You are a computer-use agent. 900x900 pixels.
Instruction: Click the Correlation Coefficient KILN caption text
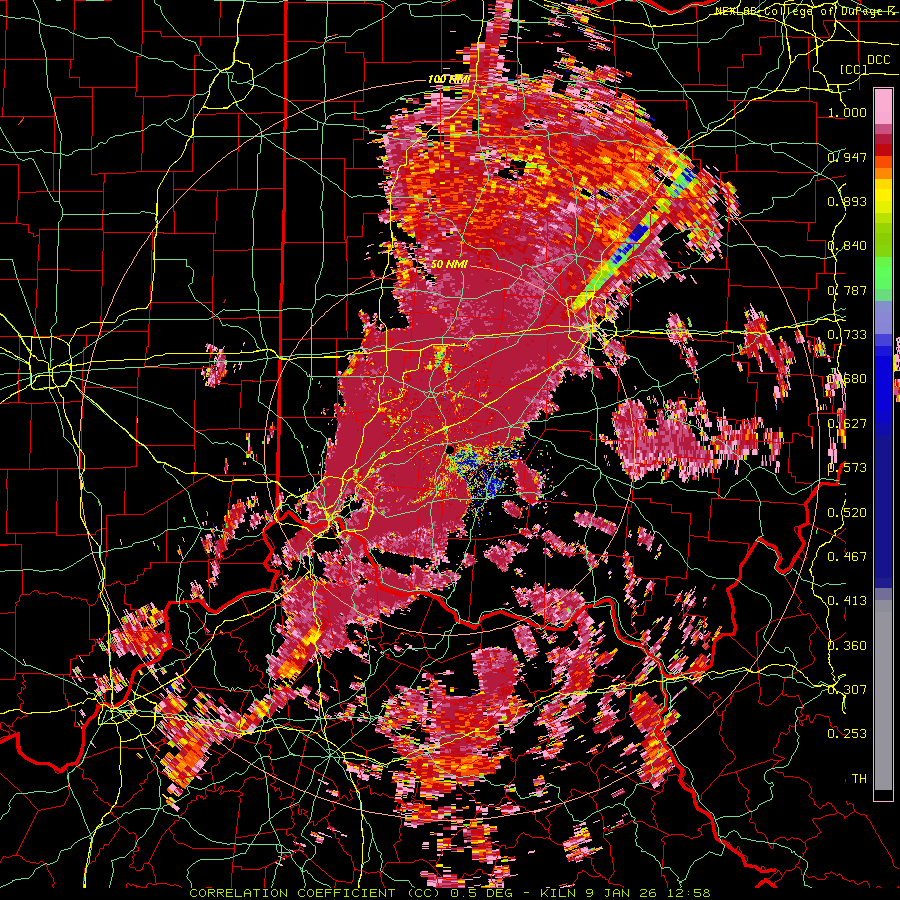[x=450, y=893]
